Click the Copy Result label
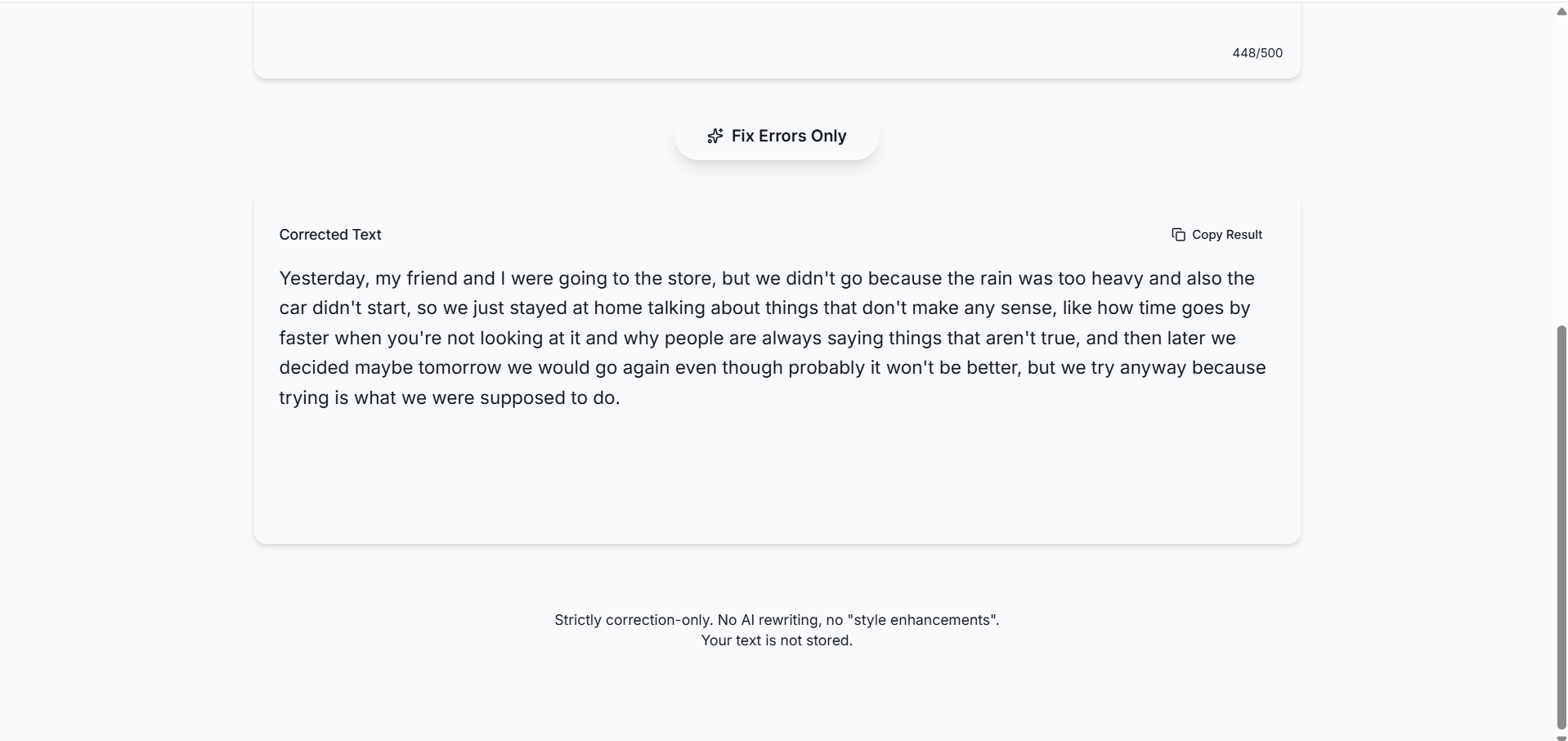1568x741 pixels. coord(1226,235)
